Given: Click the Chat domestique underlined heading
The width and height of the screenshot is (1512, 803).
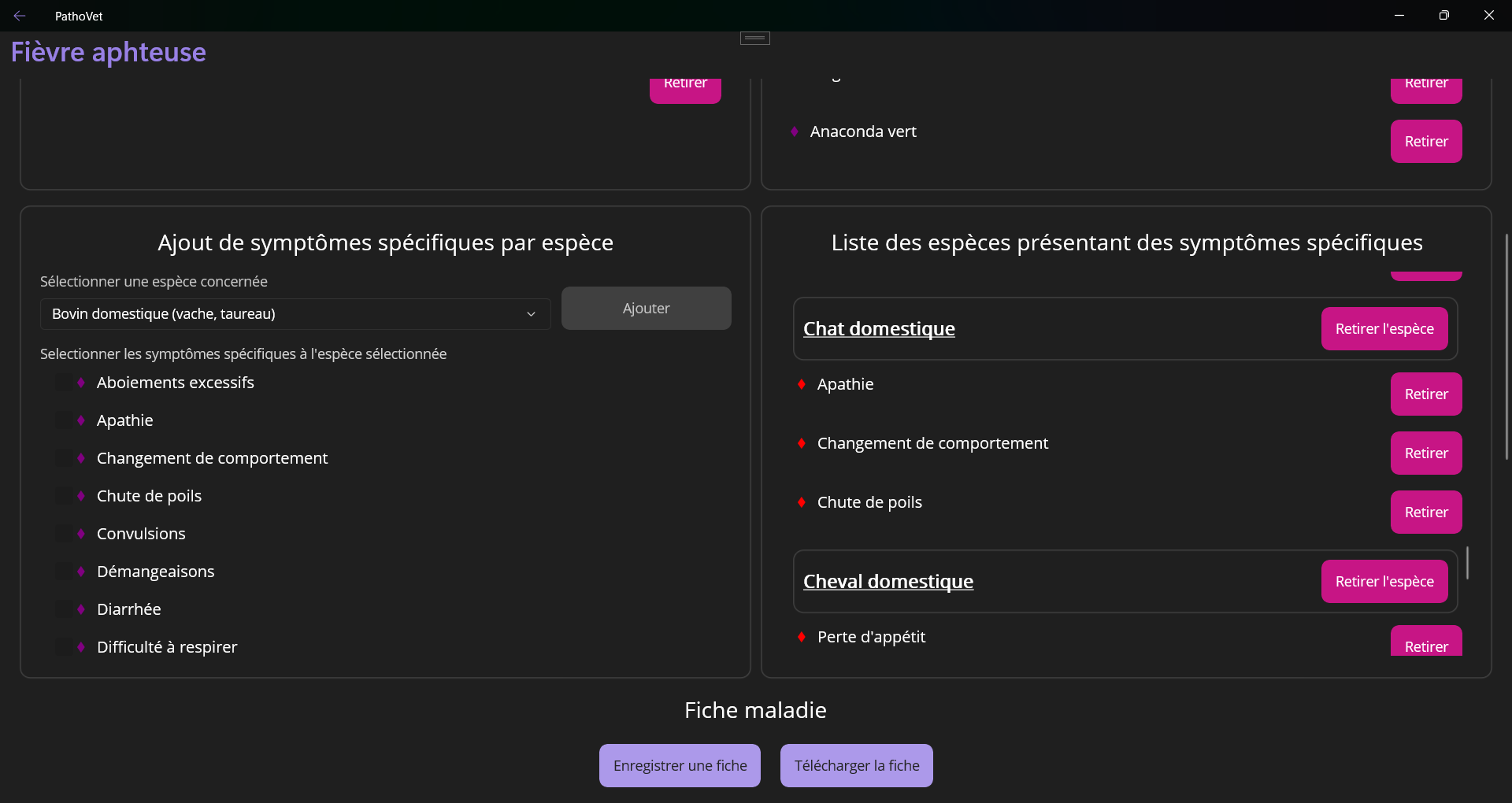Looking at the screenshot, I should [879, 329].
